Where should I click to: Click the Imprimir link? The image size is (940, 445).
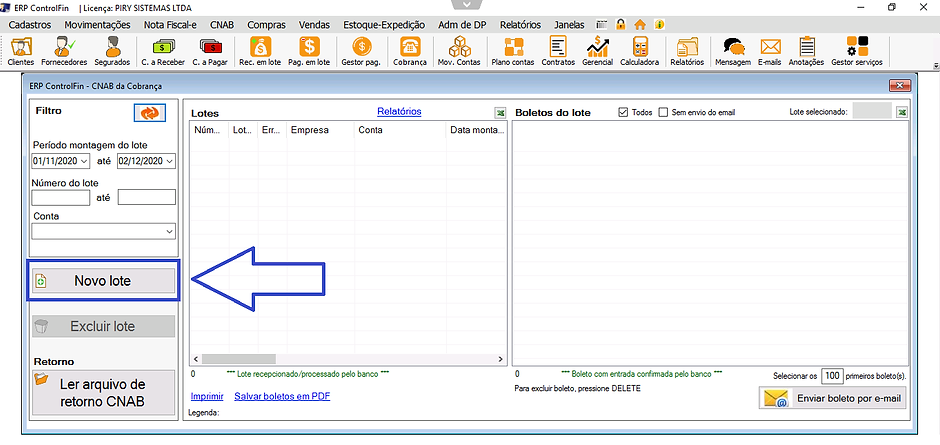[x=207, y=396]
